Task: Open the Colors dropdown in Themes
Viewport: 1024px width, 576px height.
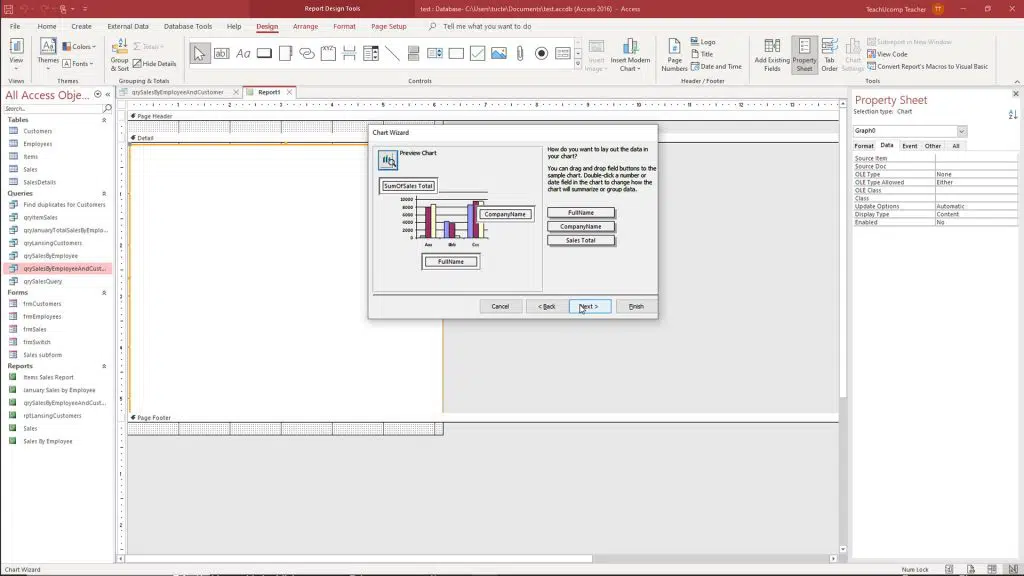Action: tap(80, 46)
